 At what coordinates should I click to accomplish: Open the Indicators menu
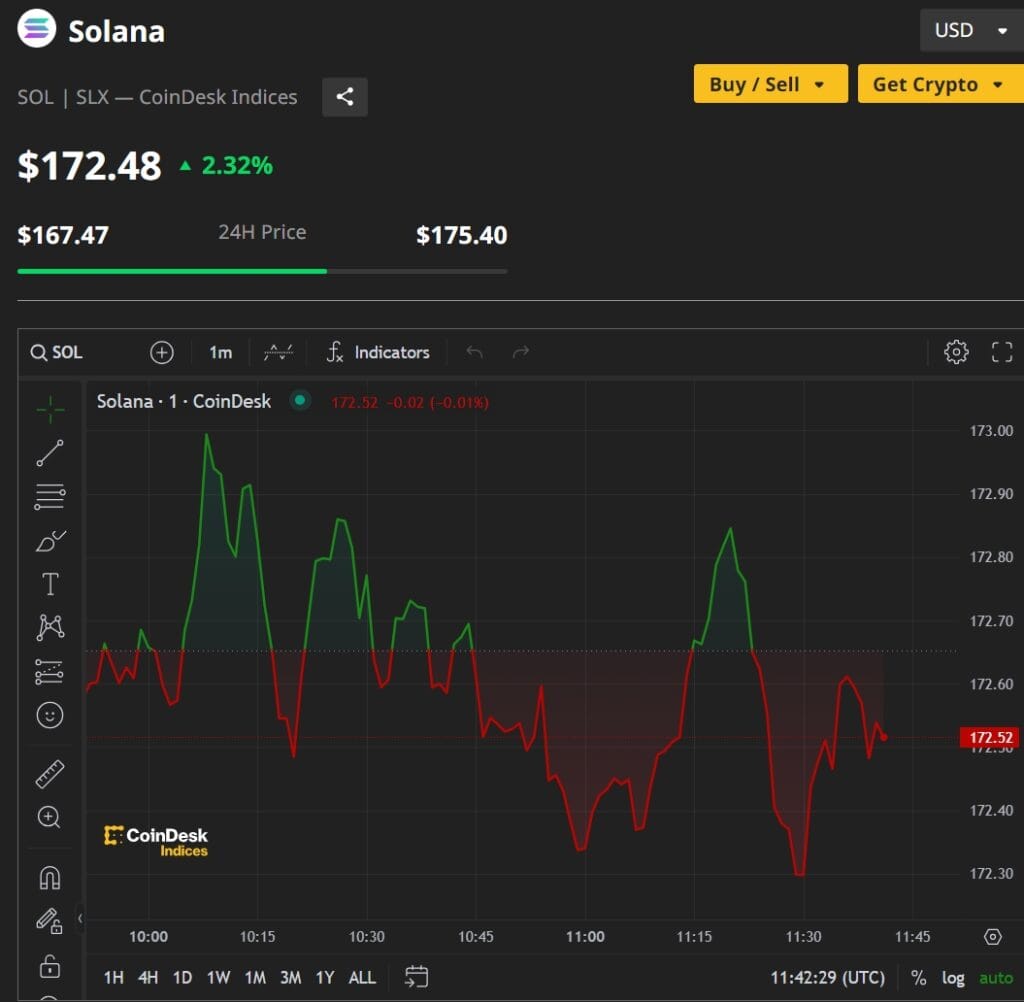(378, 352)
